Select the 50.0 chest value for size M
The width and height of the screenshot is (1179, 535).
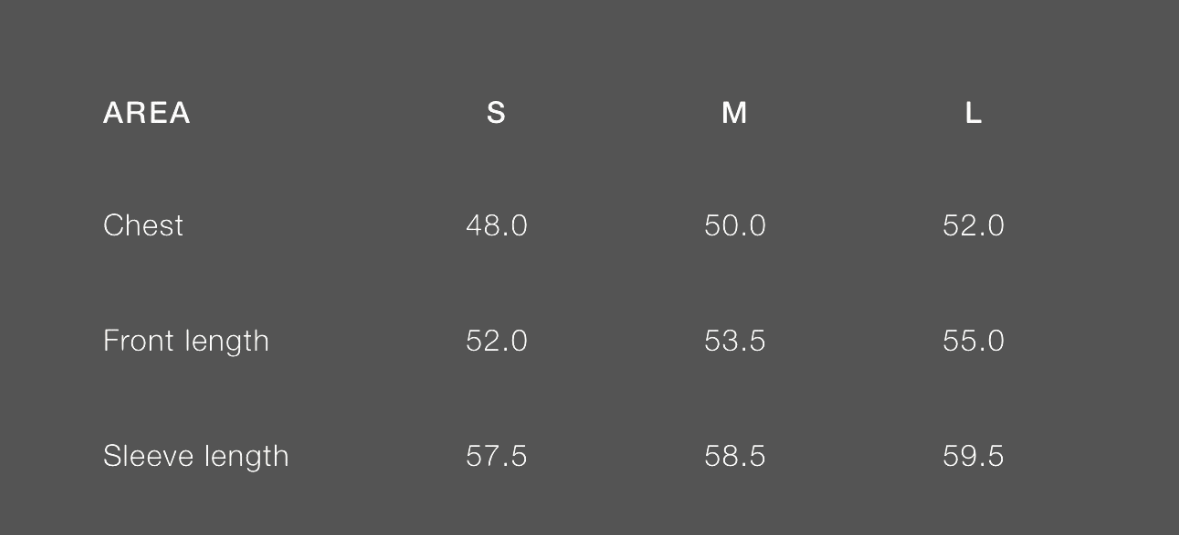point(734,225)
